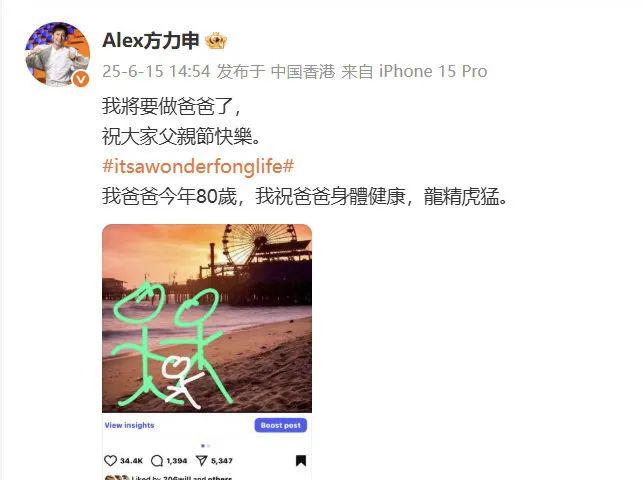
Task: Toggle the bookmark save icon
Action: coord(301,461)
